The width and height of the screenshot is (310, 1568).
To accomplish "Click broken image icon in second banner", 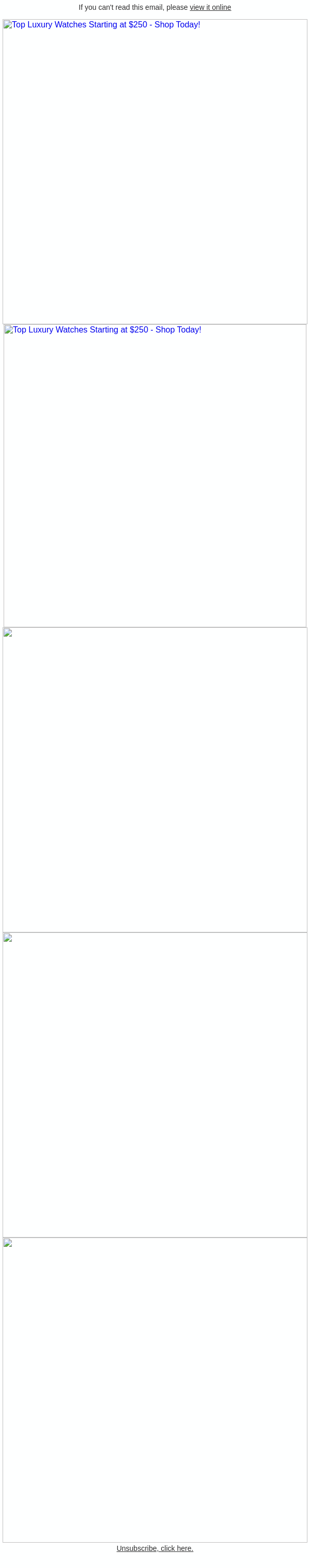I will coord(8,330).
